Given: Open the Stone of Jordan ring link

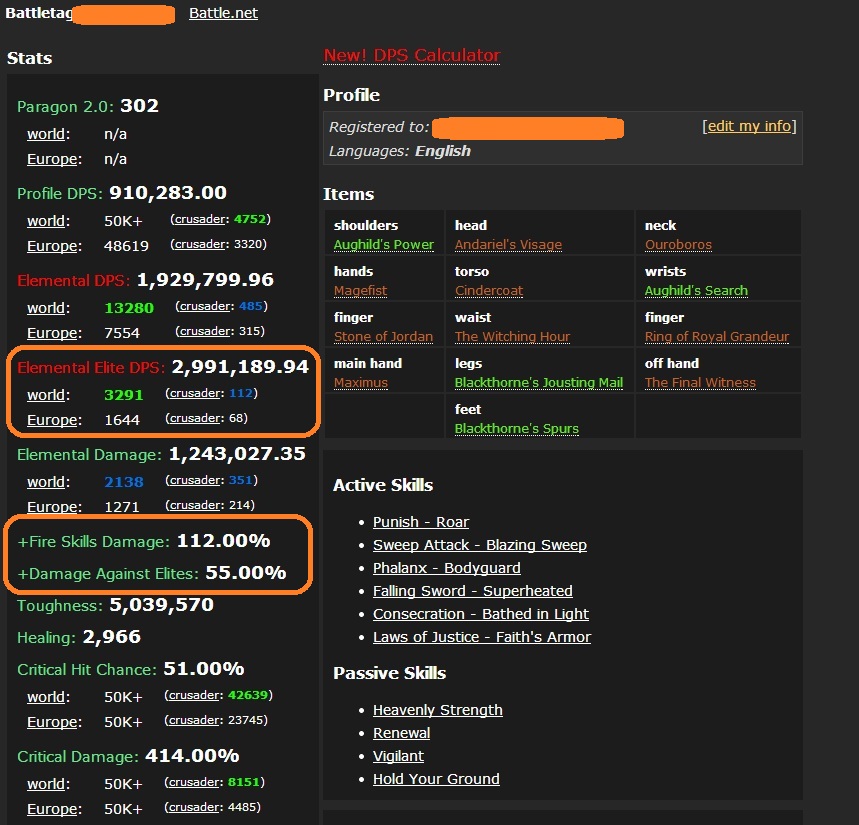Looking at the screenshot, I should pyautogui.click(x=383, y=336).
